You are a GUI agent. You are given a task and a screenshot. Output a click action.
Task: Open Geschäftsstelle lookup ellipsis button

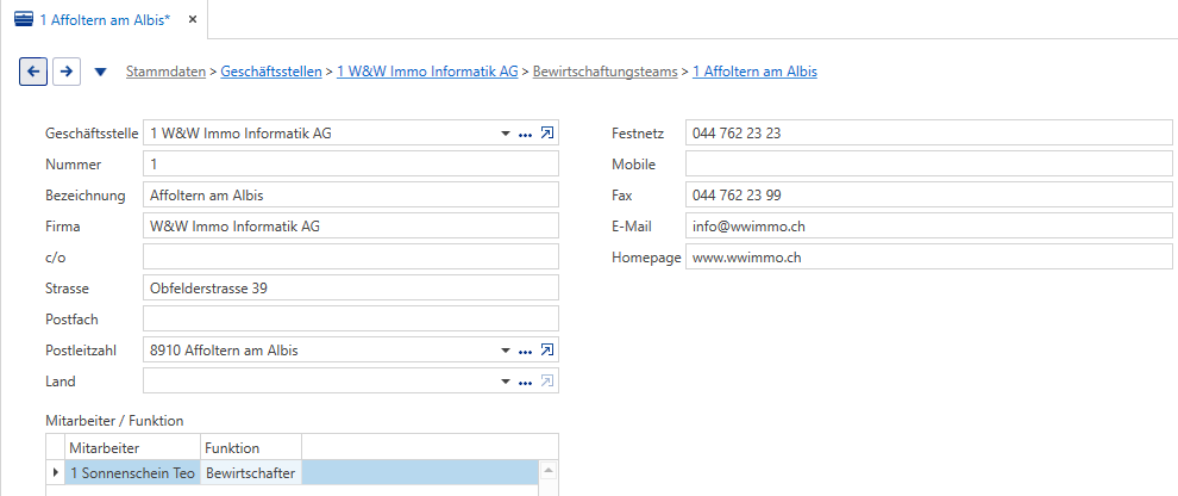tap(525, 134)
